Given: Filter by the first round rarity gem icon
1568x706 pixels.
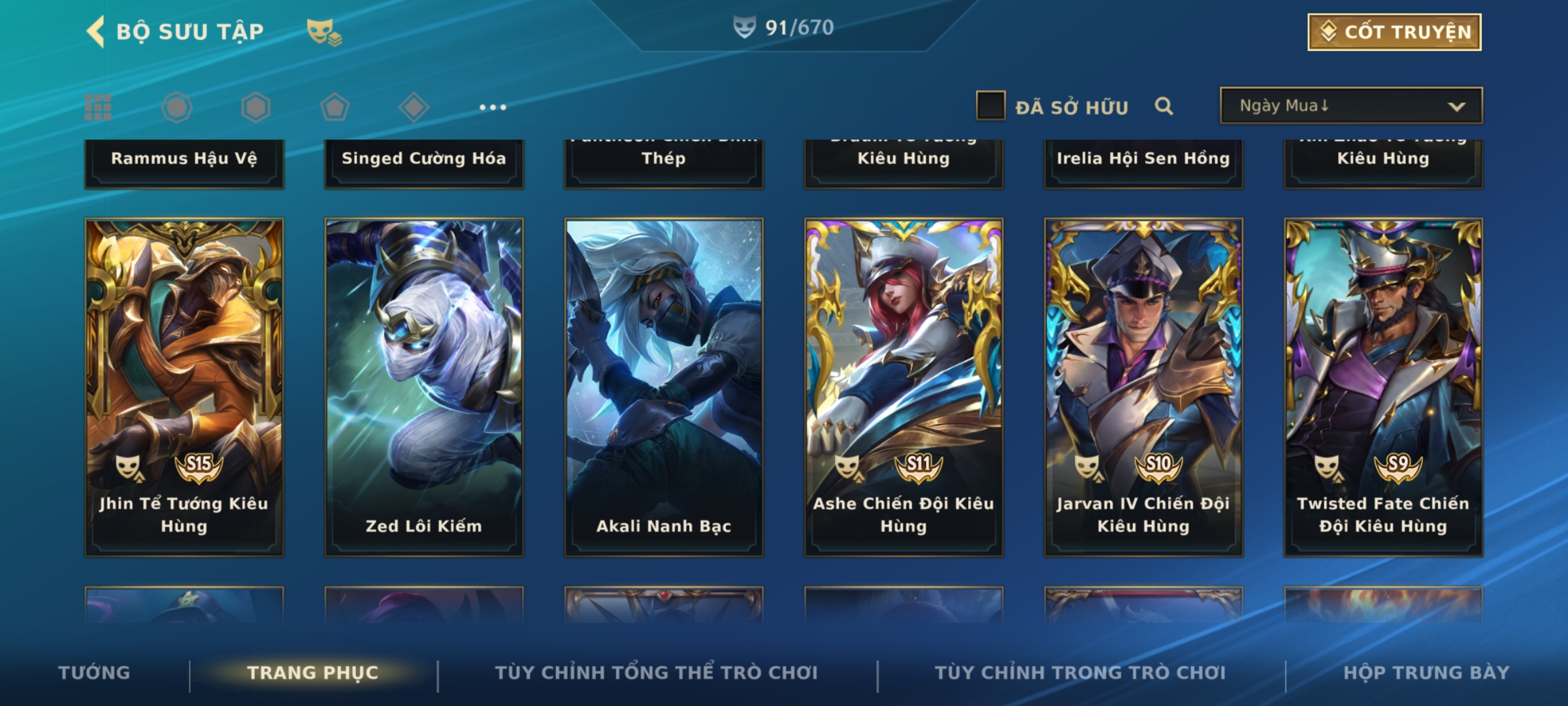Looking at the screenshot, I should pos(176,107).
